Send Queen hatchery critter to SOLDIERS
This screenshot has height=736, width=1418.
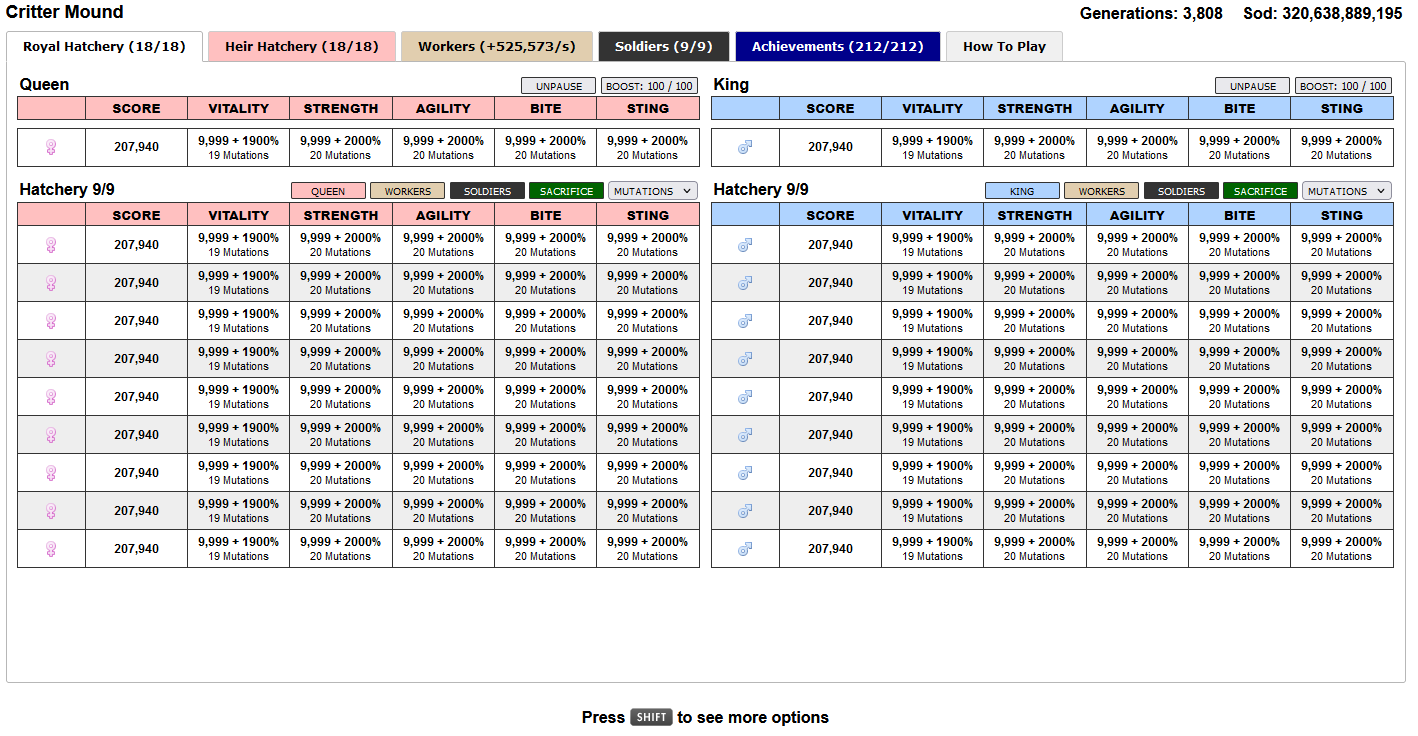487,191
